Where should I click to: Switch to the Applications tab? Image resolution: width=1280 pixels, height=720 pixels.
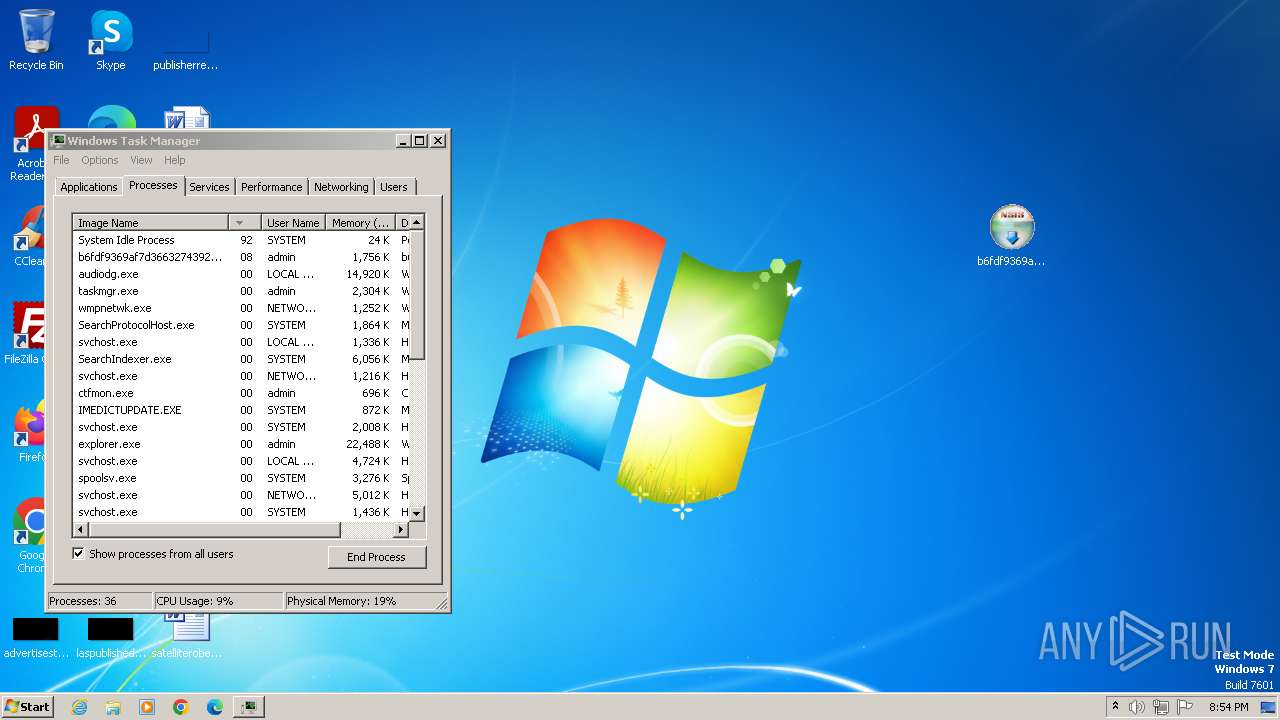(89, 187)
